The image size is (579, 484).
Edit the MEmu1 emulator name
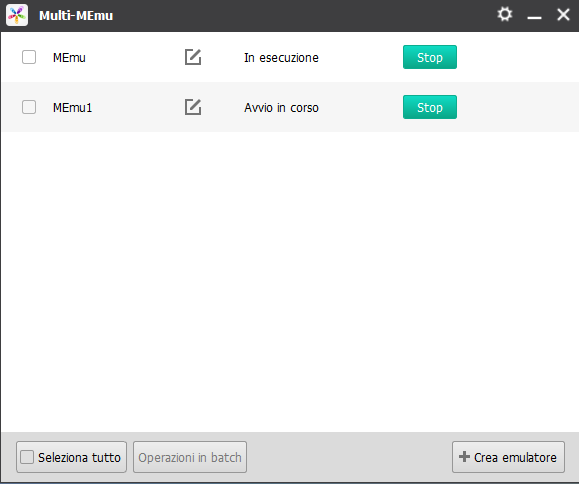[x=193, y=107]
